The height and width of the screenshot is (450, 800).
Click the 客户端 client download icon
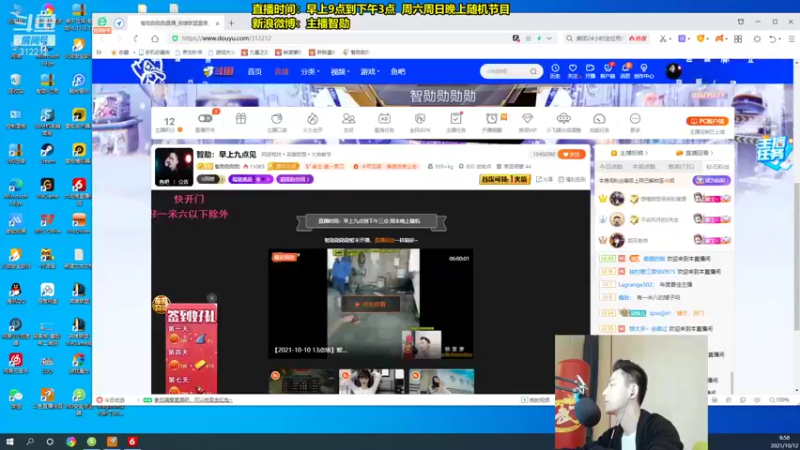pos(608,68)
